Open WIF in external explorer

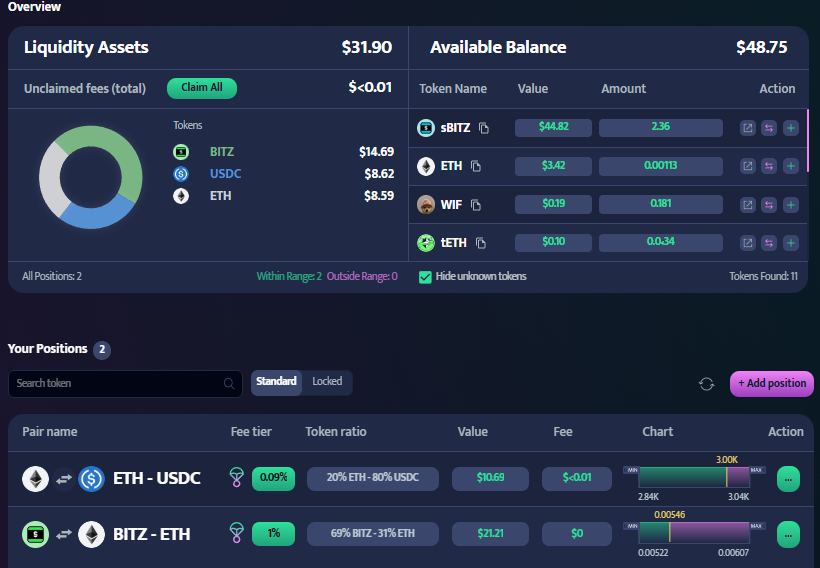click(x=748, y=205)
